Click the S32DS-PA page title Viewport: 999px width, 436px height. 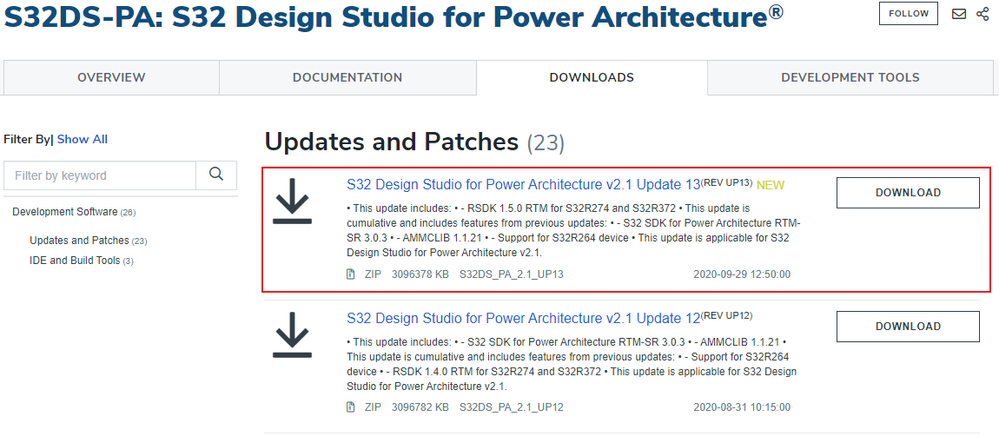click(394, 17)
